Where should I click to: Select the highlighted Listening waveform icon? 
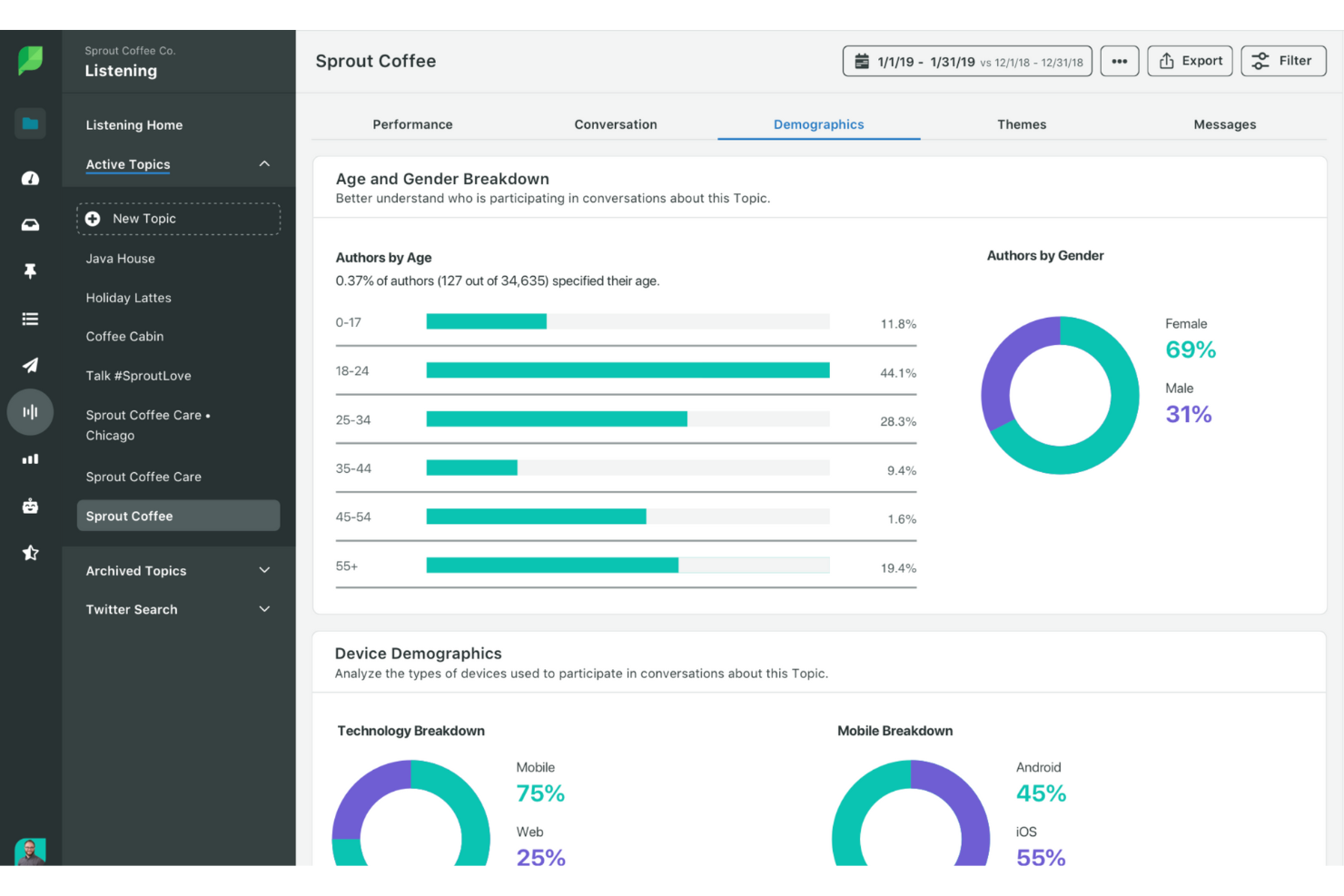30,411
